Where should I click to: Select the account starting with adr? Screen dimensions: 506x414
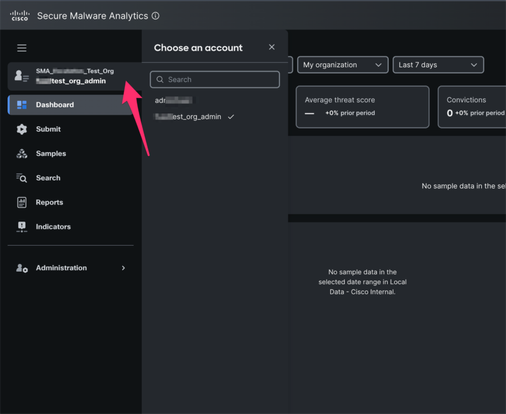click(x=173, y=100)
